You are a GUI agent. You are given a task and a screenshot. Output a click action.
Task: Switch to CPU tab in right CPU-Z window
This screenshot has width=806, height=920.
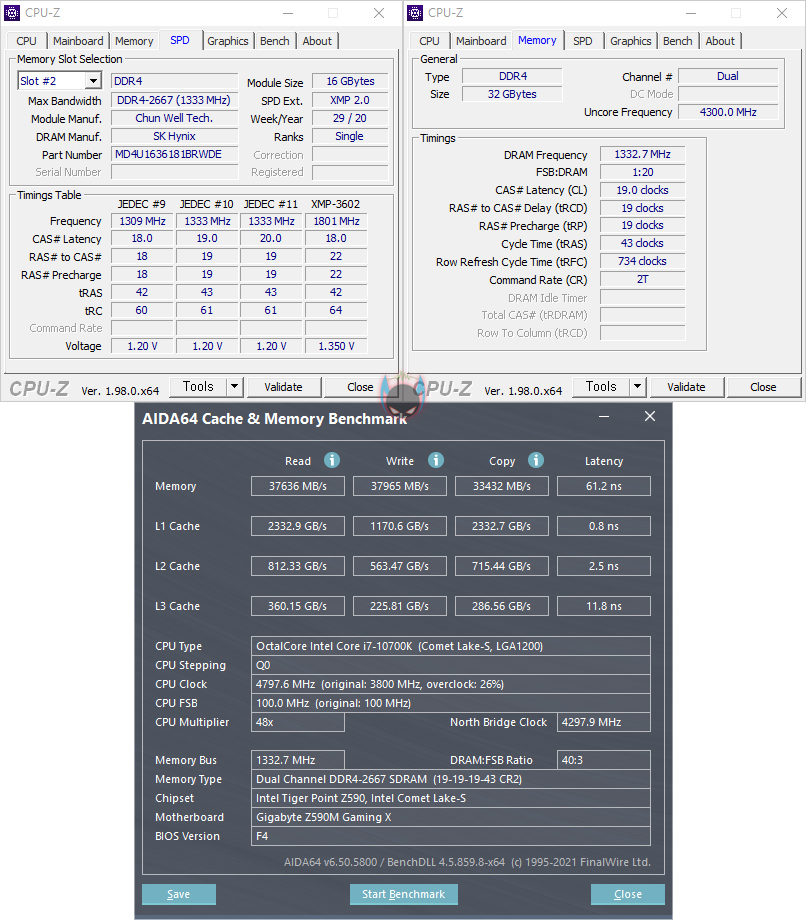429,41
